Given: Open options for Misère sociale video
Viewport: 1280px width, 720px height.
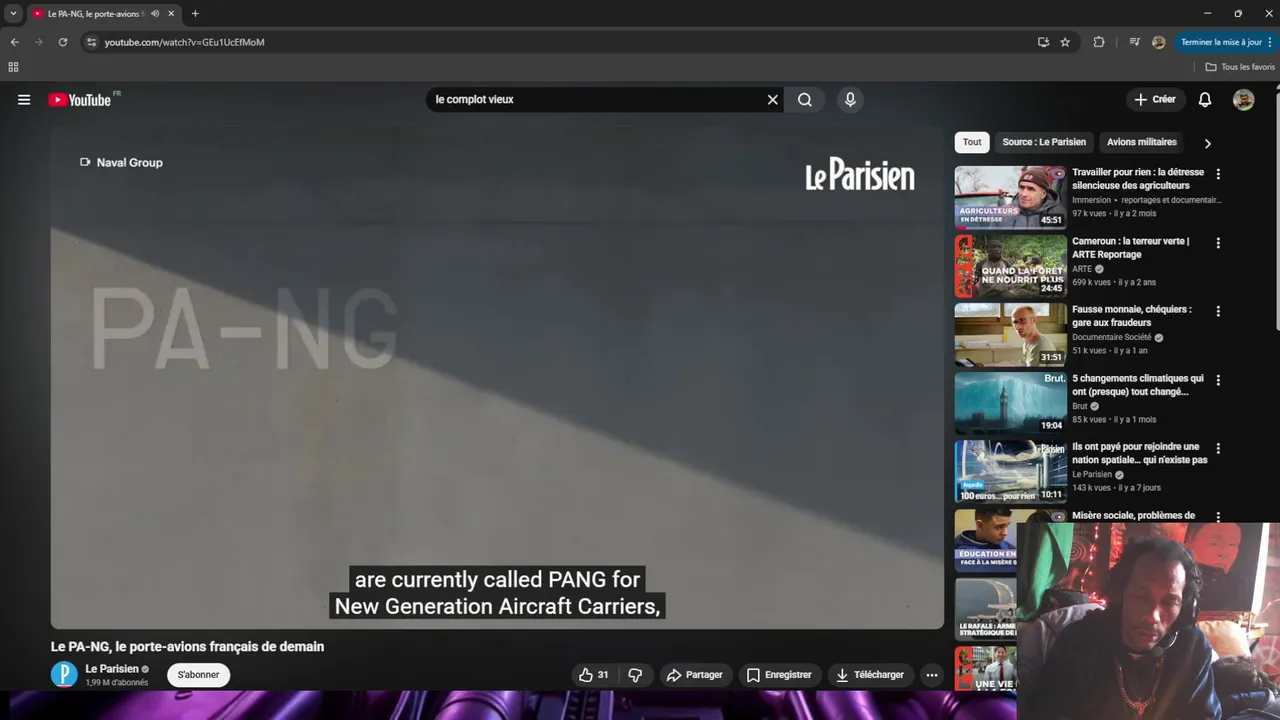Looking at the screenshot, I should click(1218, 517).
